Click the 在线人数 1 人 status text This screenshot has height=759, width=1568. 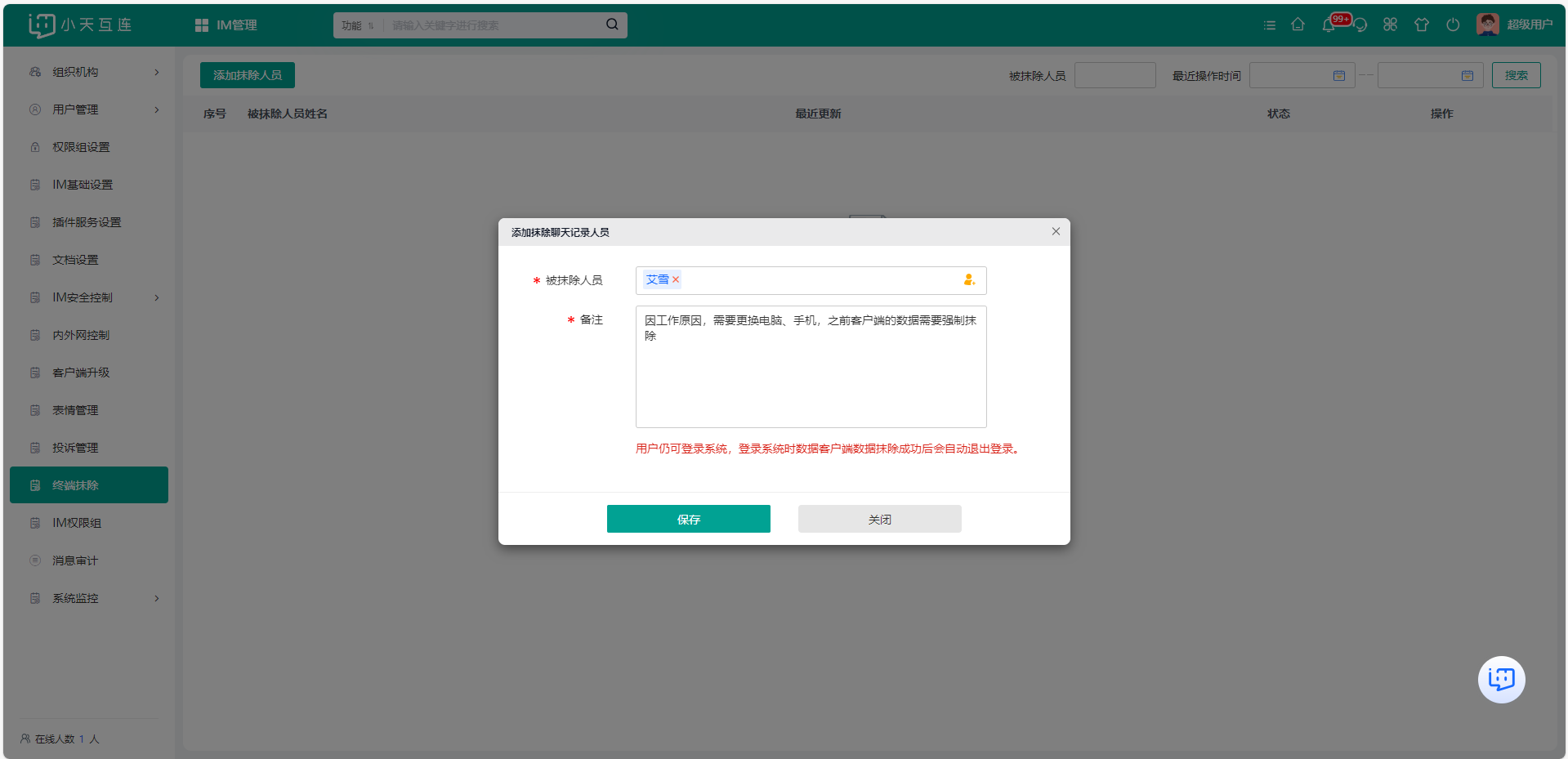pyautogui.click(x=67, y=739)
